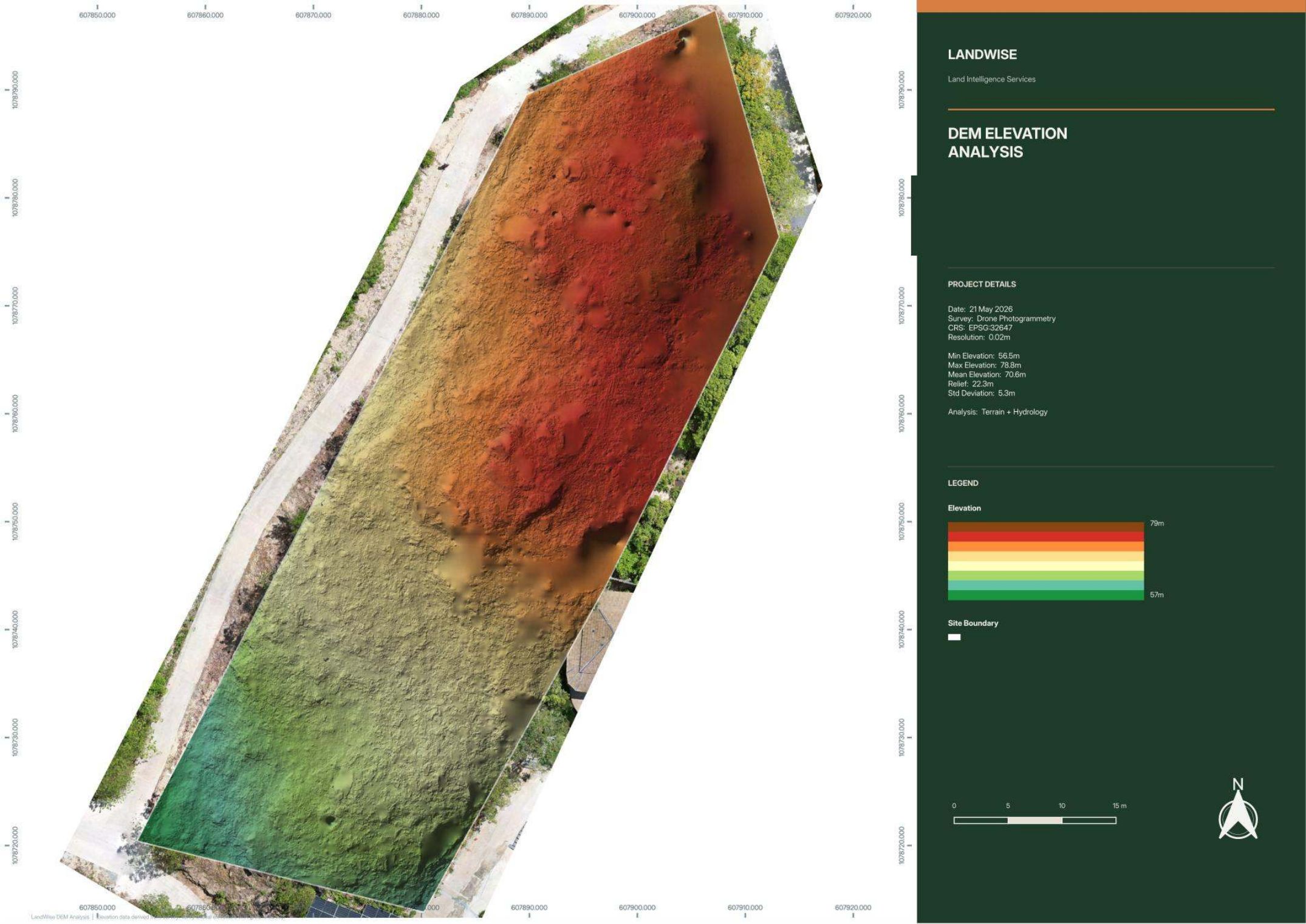The image size is (1306, 924).
Task: Click the 607920.000 bottom easting label
Action: coord(853,908)
